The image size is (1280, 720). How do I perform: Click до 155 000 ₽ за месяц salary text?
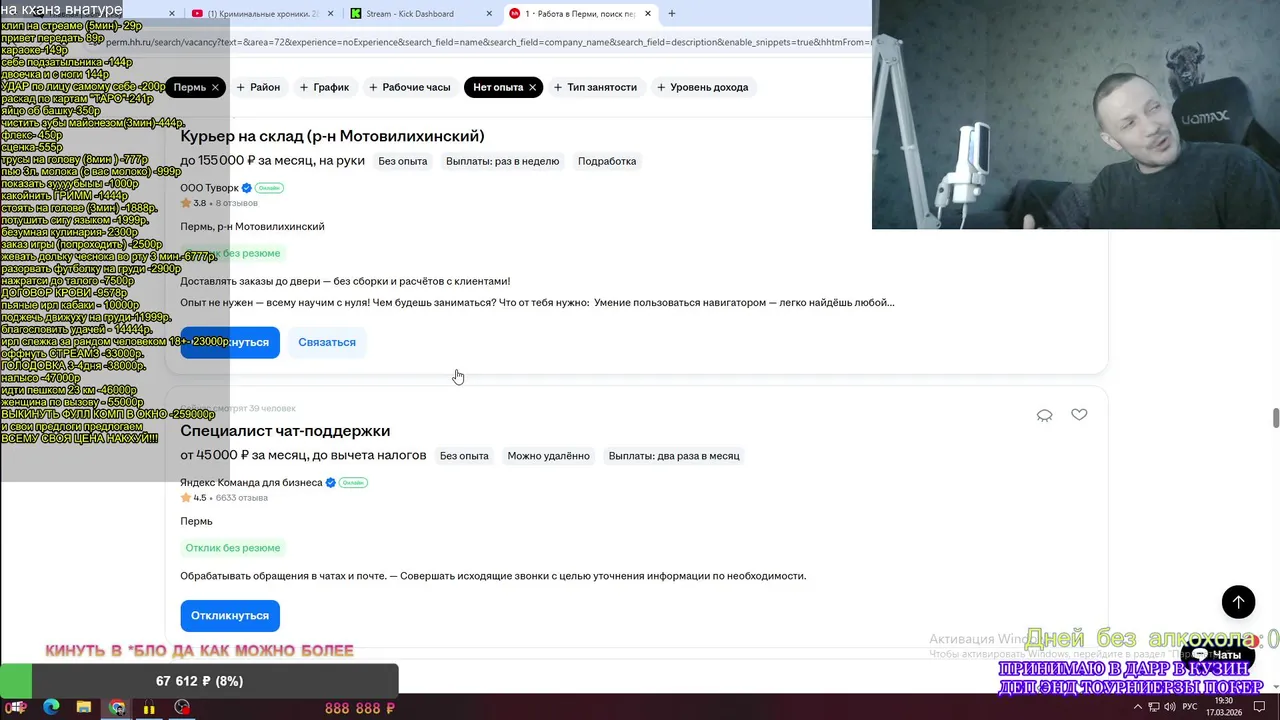[x=272, y=161]
